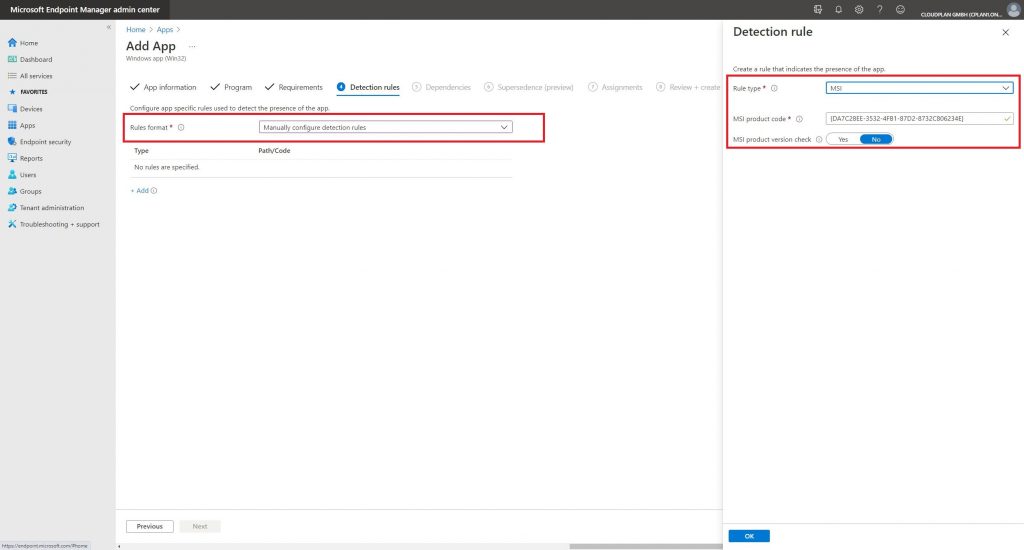Click the horizontal scrollbar at the bottom
The height and width of the screenshot is (550, 1024).
[645, 546]
